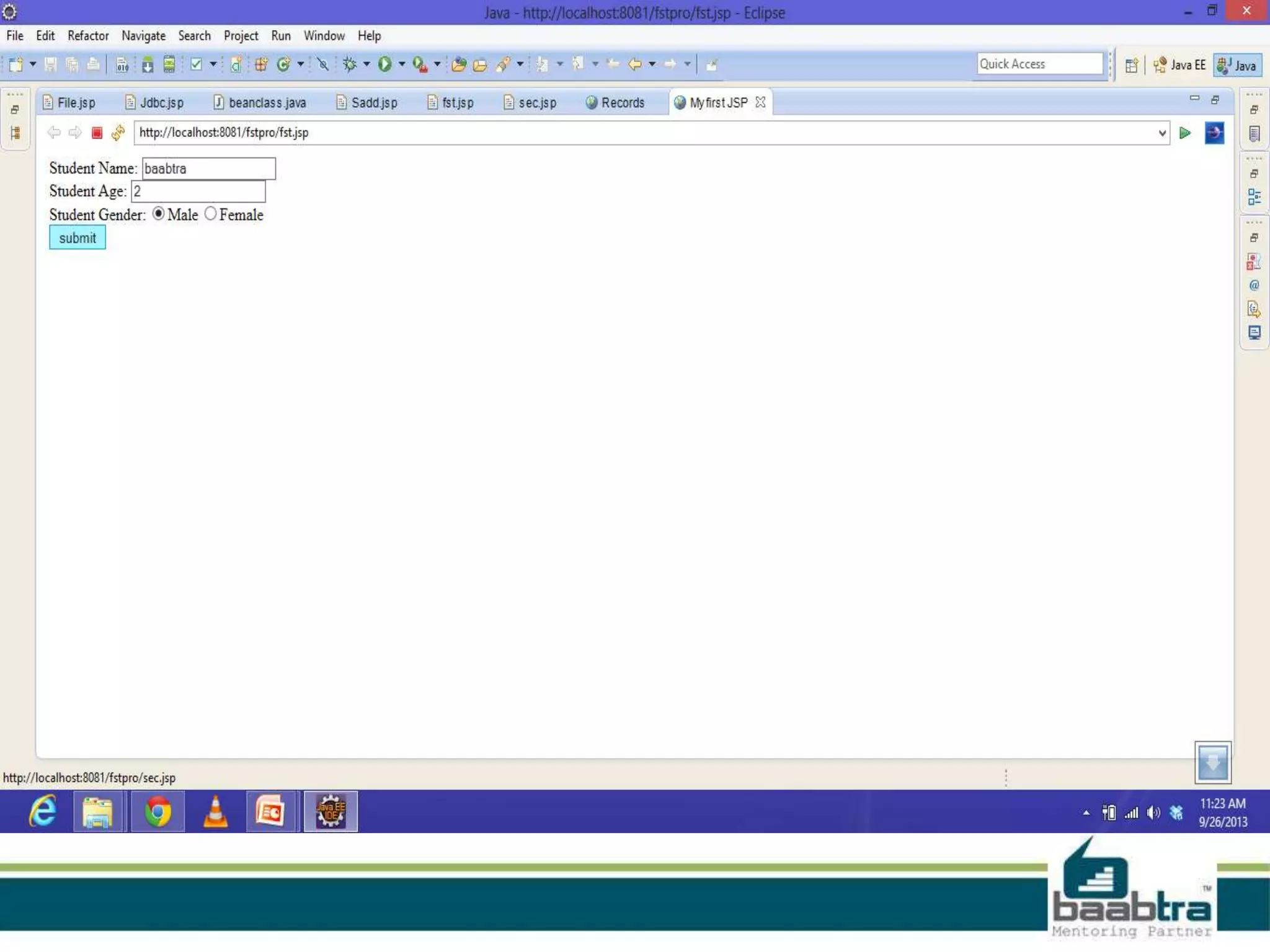Open the Debug button dropdown arrow

click(x=366, y=64)
